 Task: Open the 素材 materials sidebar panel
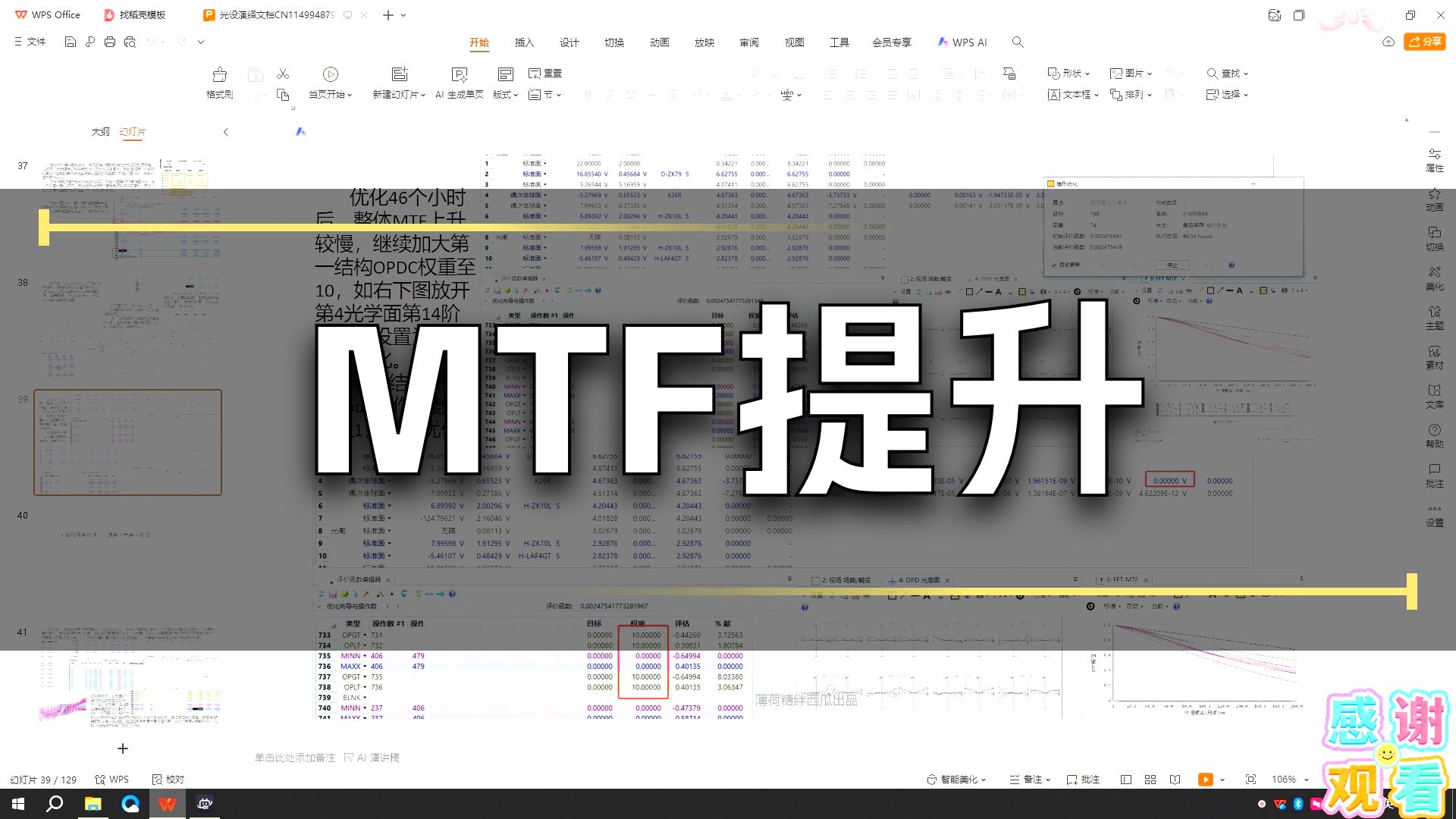click(x=1435, y=358)
